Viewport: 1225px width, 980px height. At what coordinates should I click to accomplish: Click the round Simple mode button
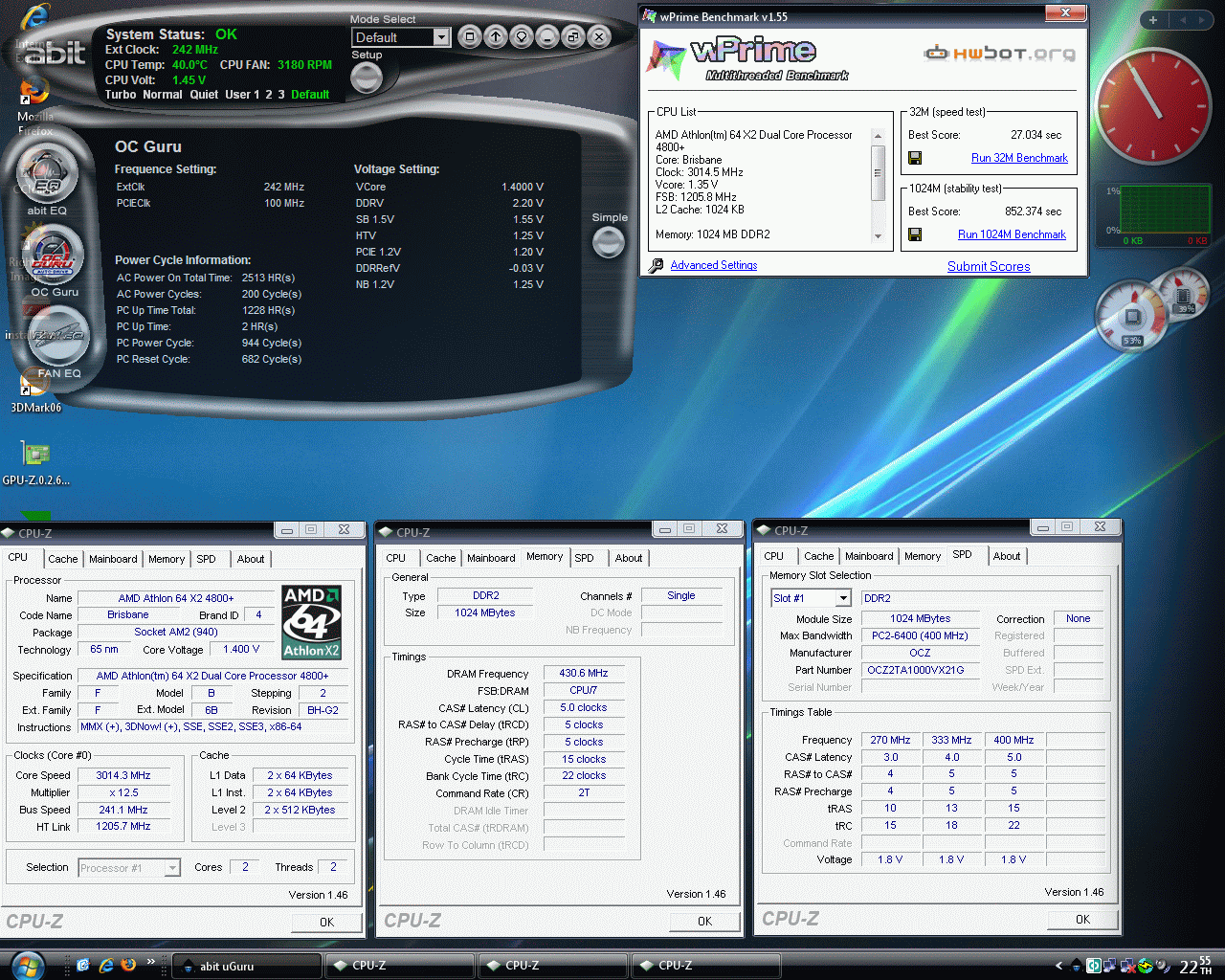tap(609, 242)
